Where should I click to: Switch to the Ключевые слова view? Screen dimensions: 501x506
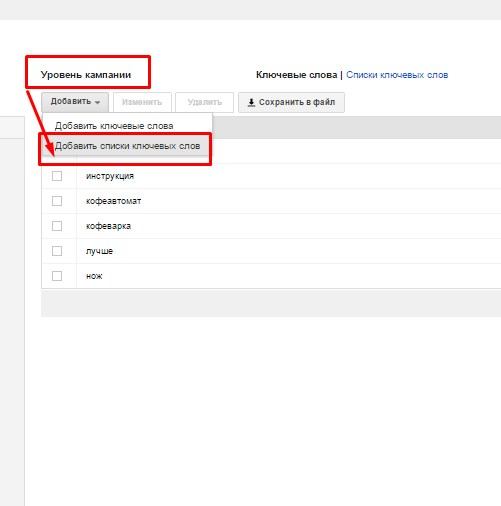click(x=296, y=75)
